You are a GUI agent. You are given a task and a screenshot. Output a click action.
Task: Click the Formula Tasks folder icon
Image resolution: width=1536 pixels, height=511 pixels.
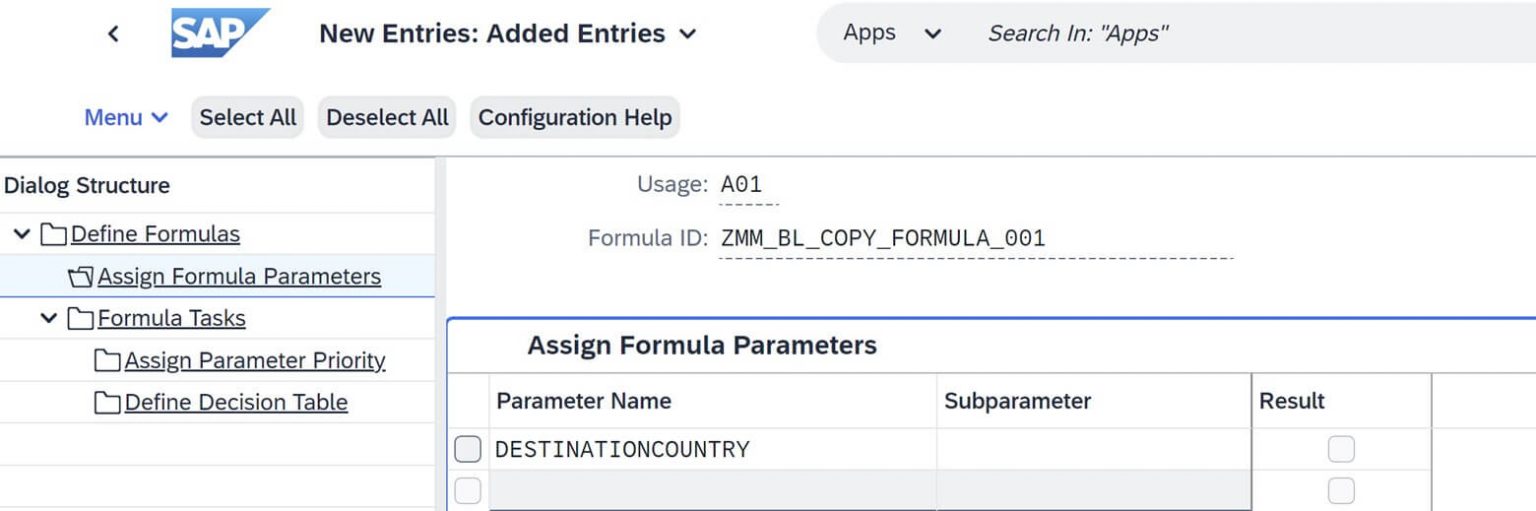pyautogui.click(x=80, y=319)
